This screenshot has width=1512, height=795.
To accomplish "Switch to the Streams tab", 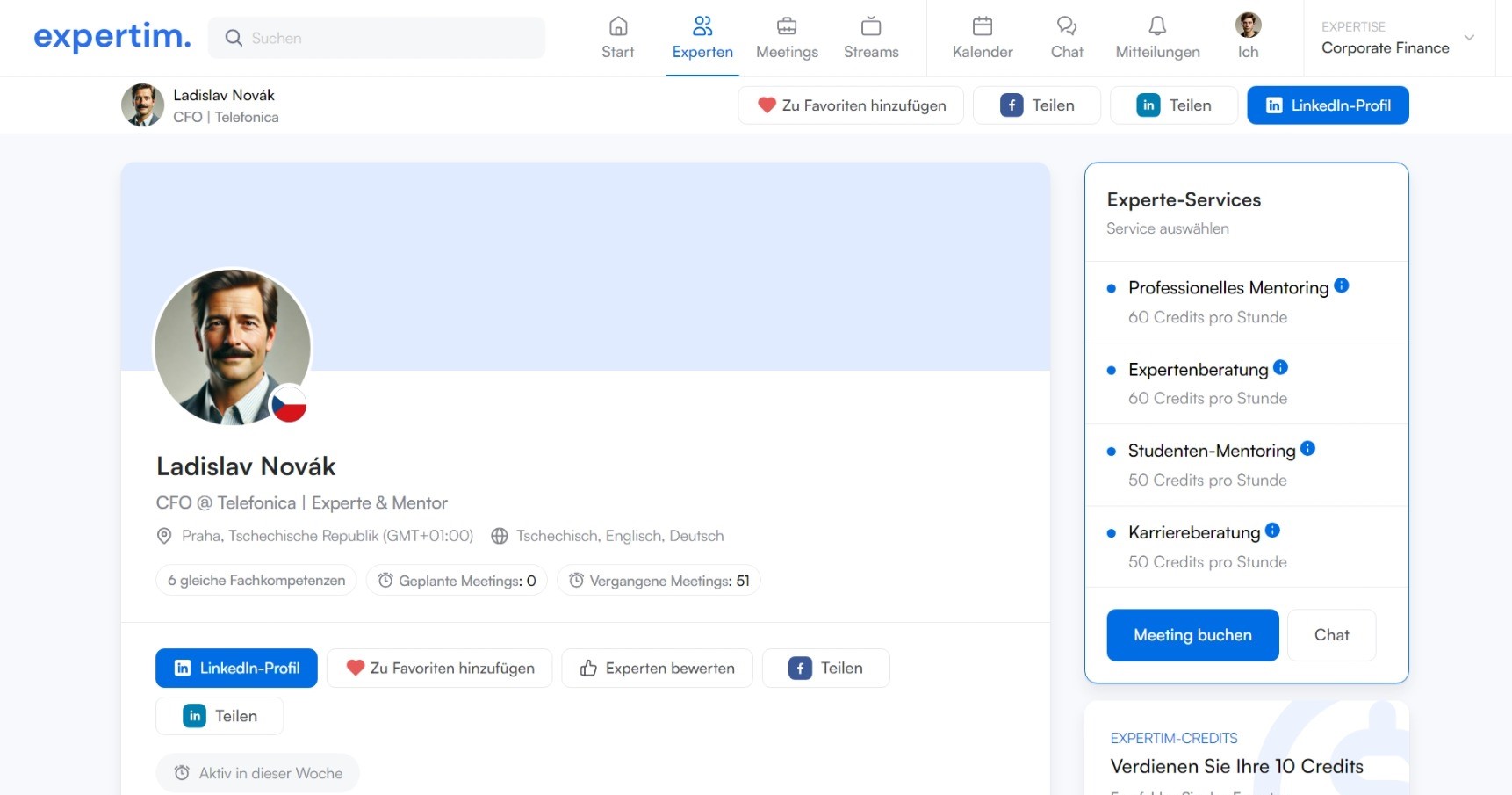I will click(x=871, y=38).
